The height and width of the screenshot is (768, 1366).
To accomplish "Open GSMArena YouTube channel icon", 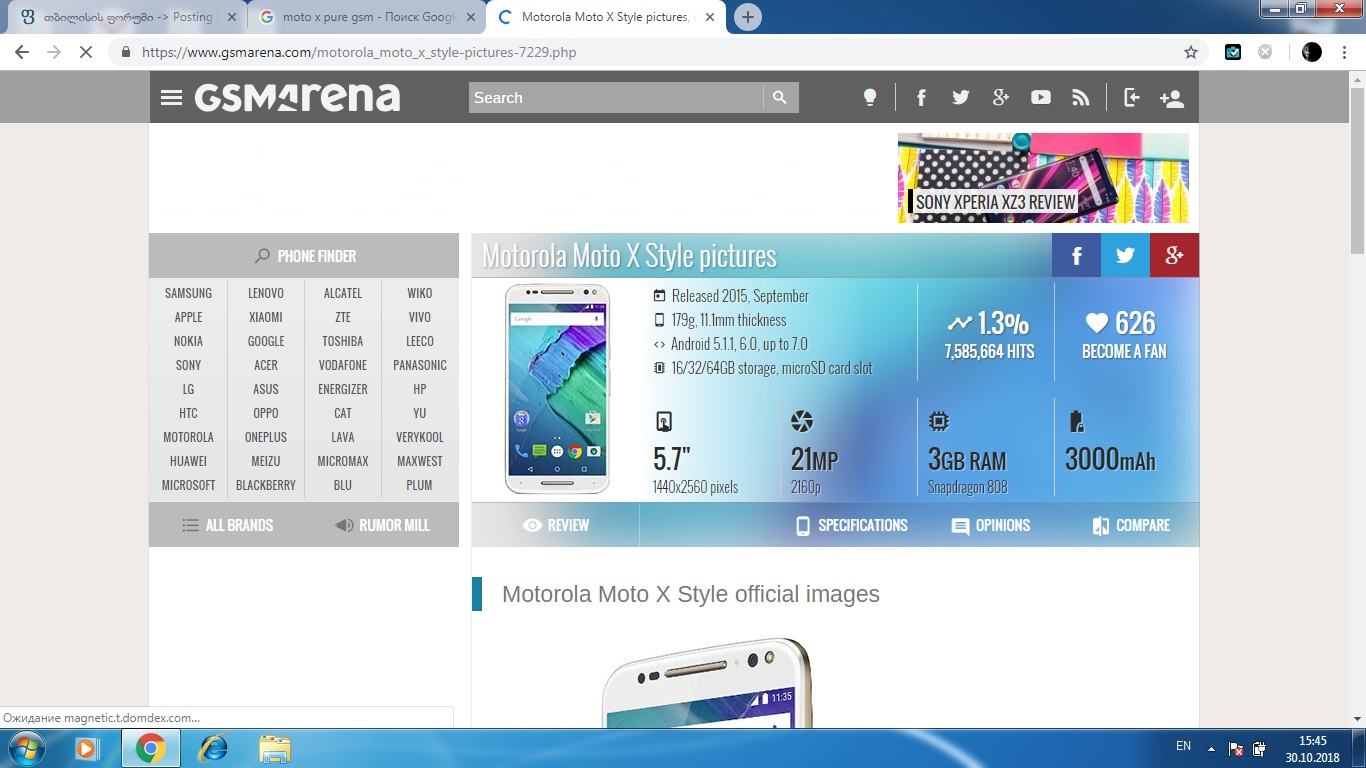I will coord(1041,98).
